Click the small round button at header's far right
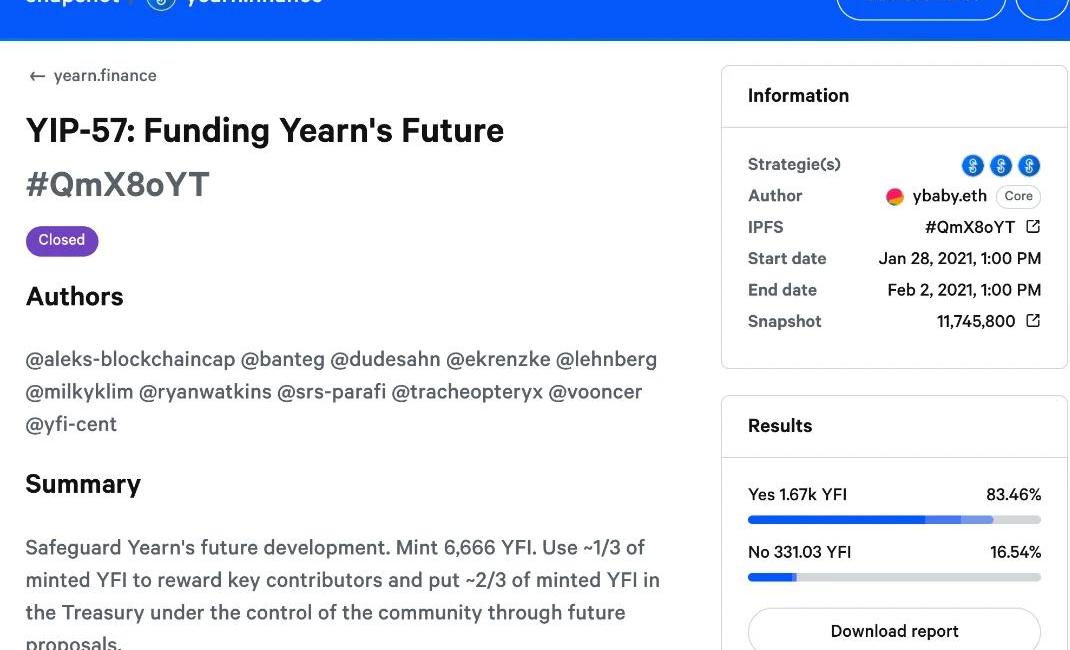This screenshot has width=1070, height=650. tap(1043, 8)
